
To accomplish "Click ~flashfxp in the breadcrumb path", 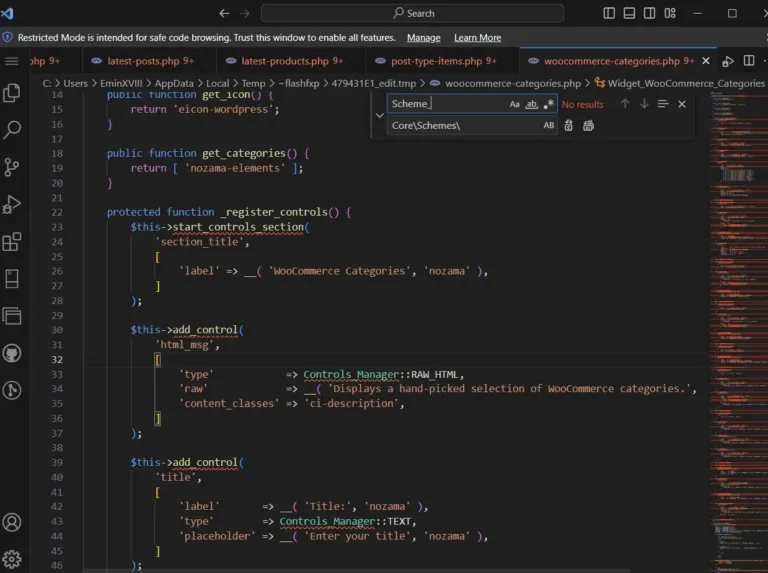I will pyautogui.click(x=298, y=83).
